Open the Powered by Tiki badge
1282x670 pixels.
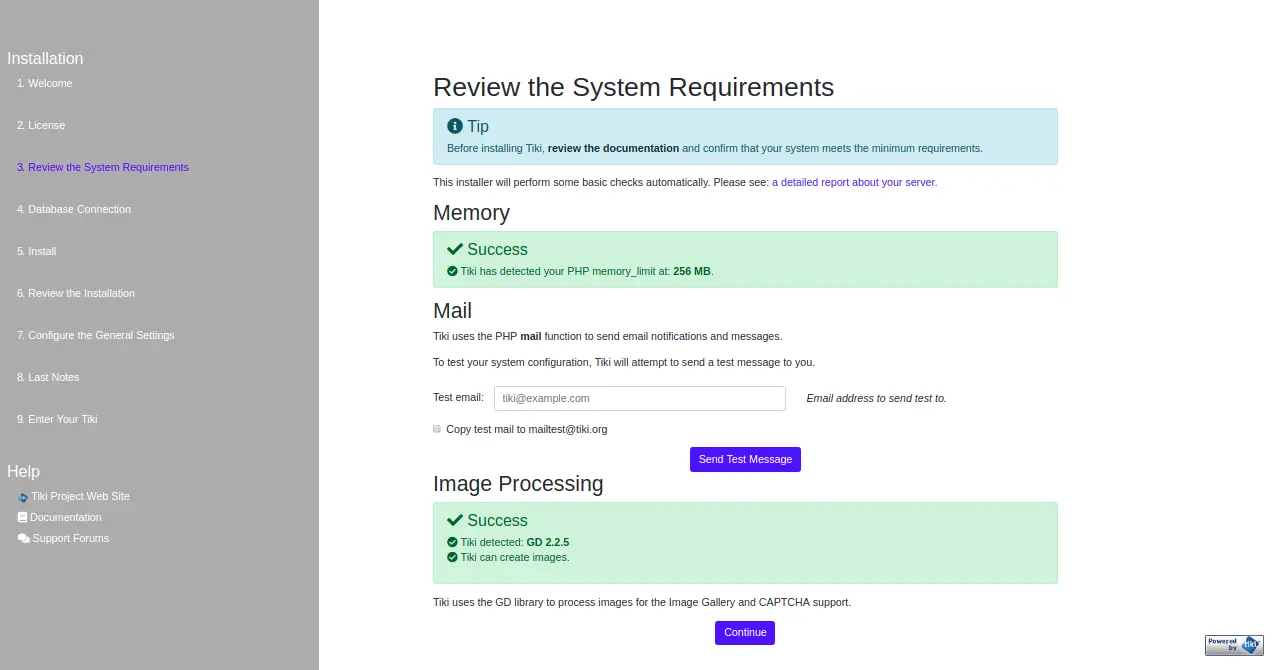coord(1234,645)
